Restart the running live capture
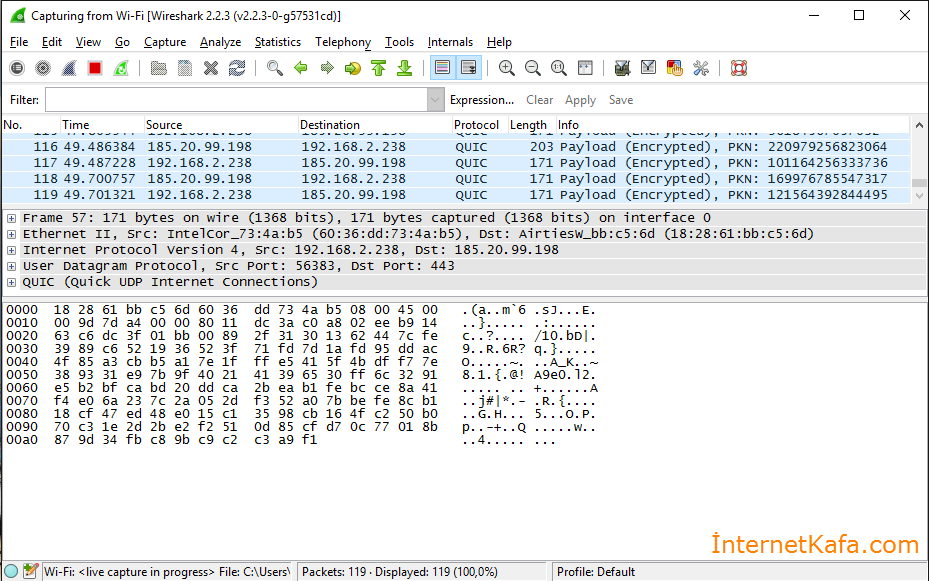Screen dimensions: 929x581 121,68
